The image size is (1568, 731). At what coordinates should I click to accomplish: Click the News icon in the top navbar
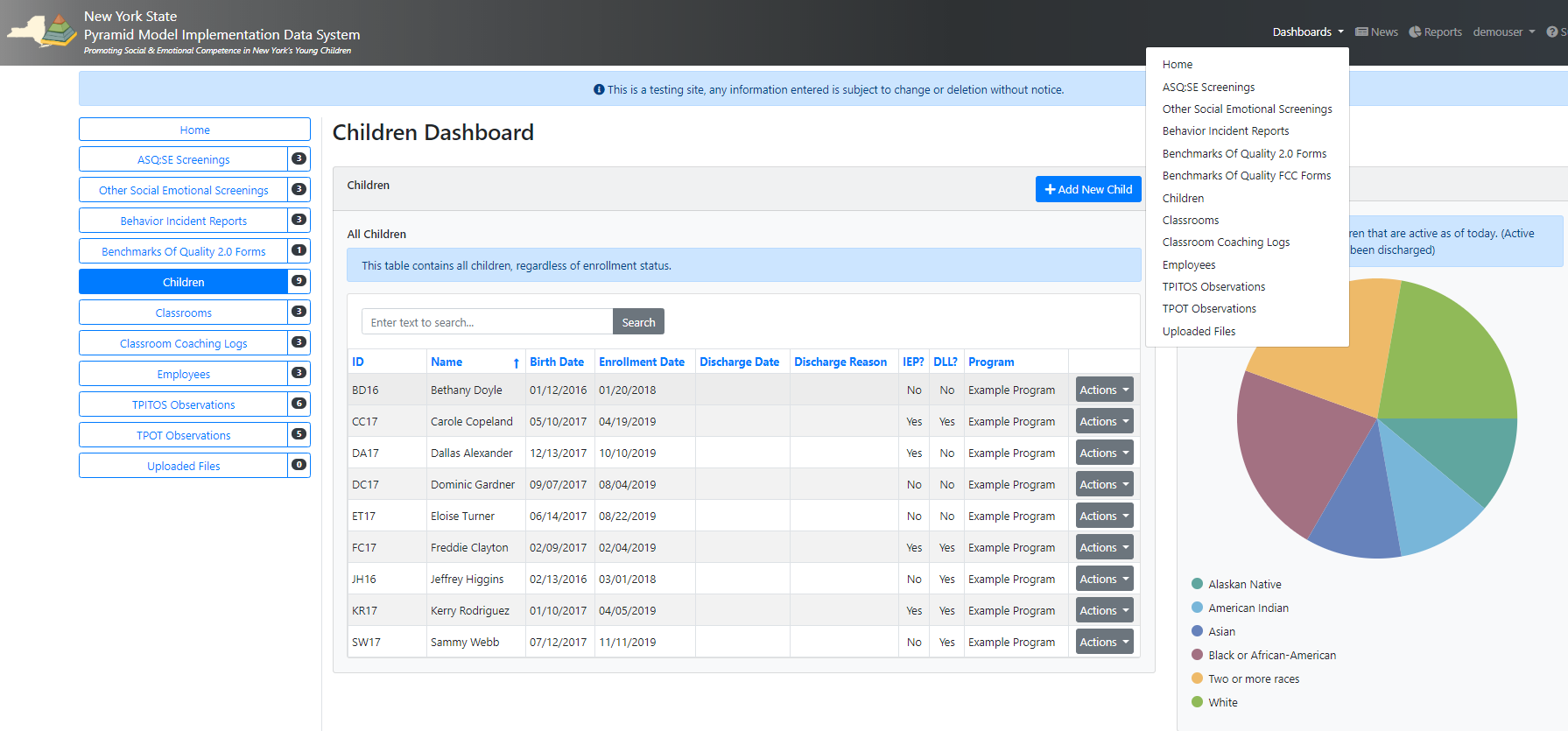pyautogui.click(x=1361, y=32)
